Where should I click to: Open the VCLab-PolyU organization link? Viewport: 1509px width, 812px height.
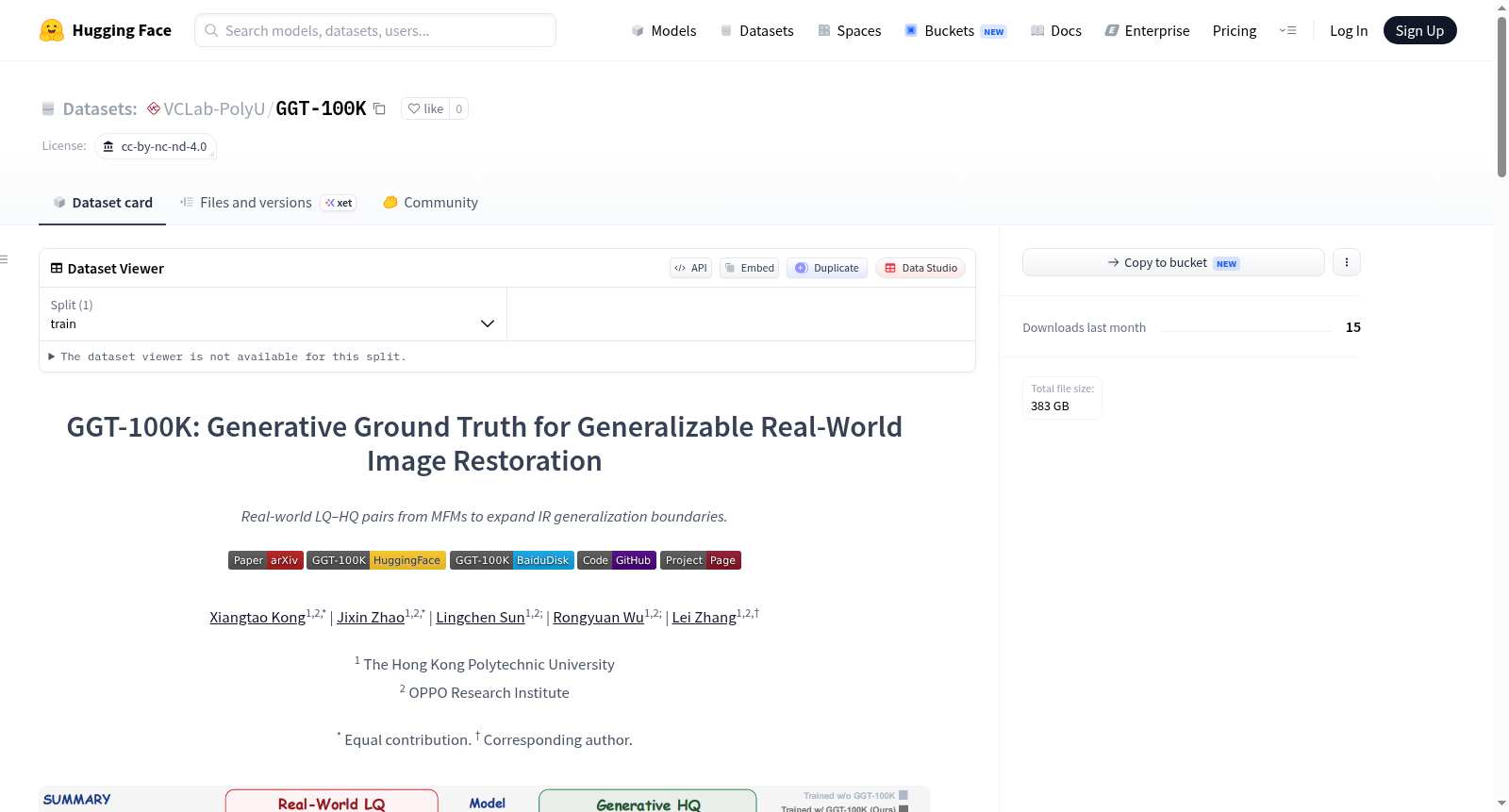[214, 108]
